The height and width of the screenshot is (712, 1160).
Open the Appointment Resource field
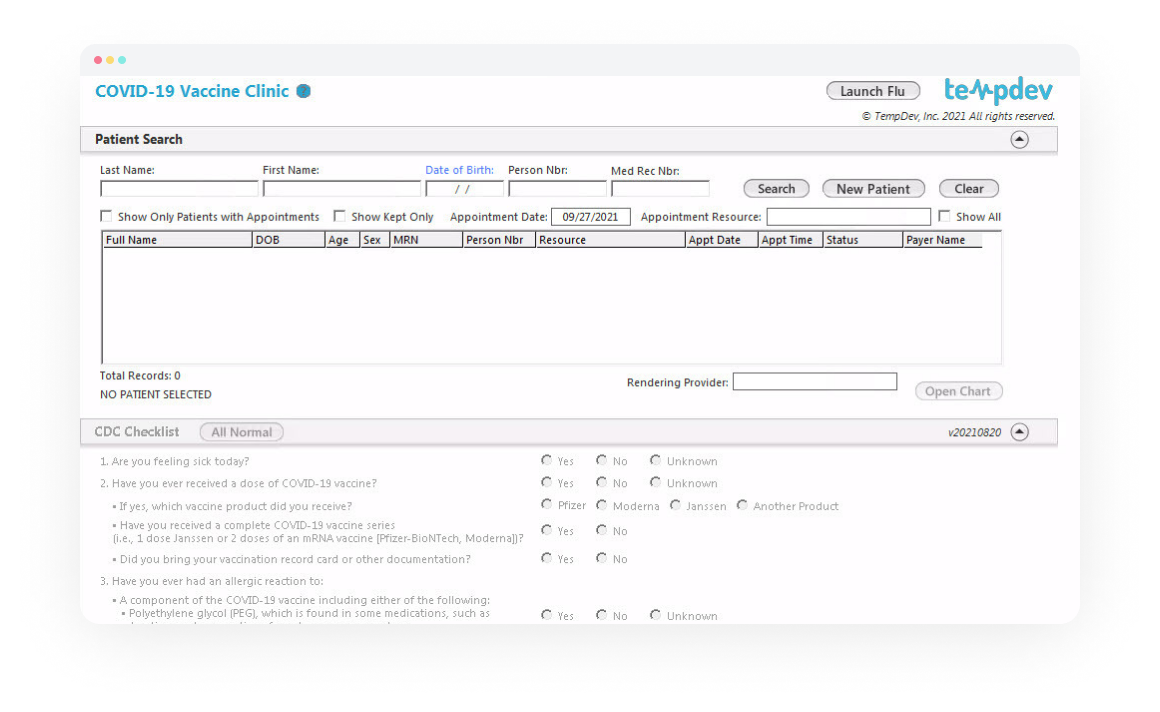[x=848, y=217]
